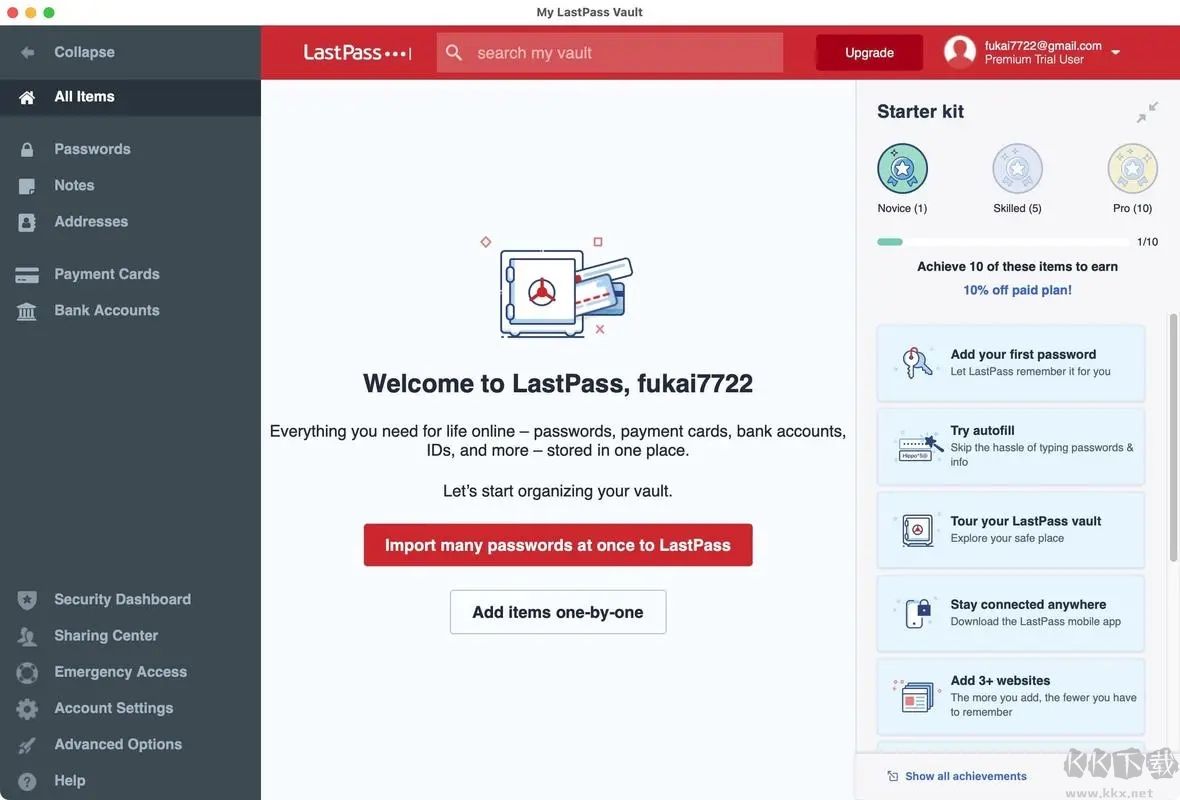Viewport: 1180px width, 800px height.
Task: Click the Emergency Access lifebuoy icon
Action: pyautogui.click(x=27, y=672)
